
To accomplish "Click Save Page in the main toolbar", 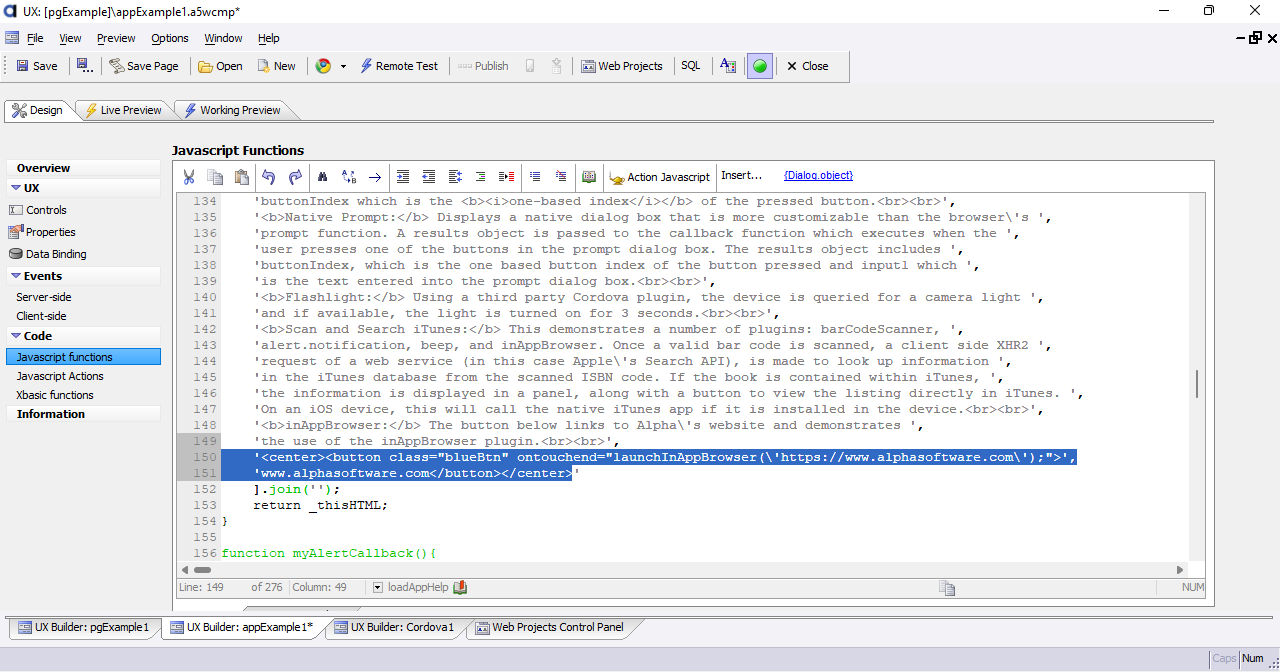I will (144, 66).
